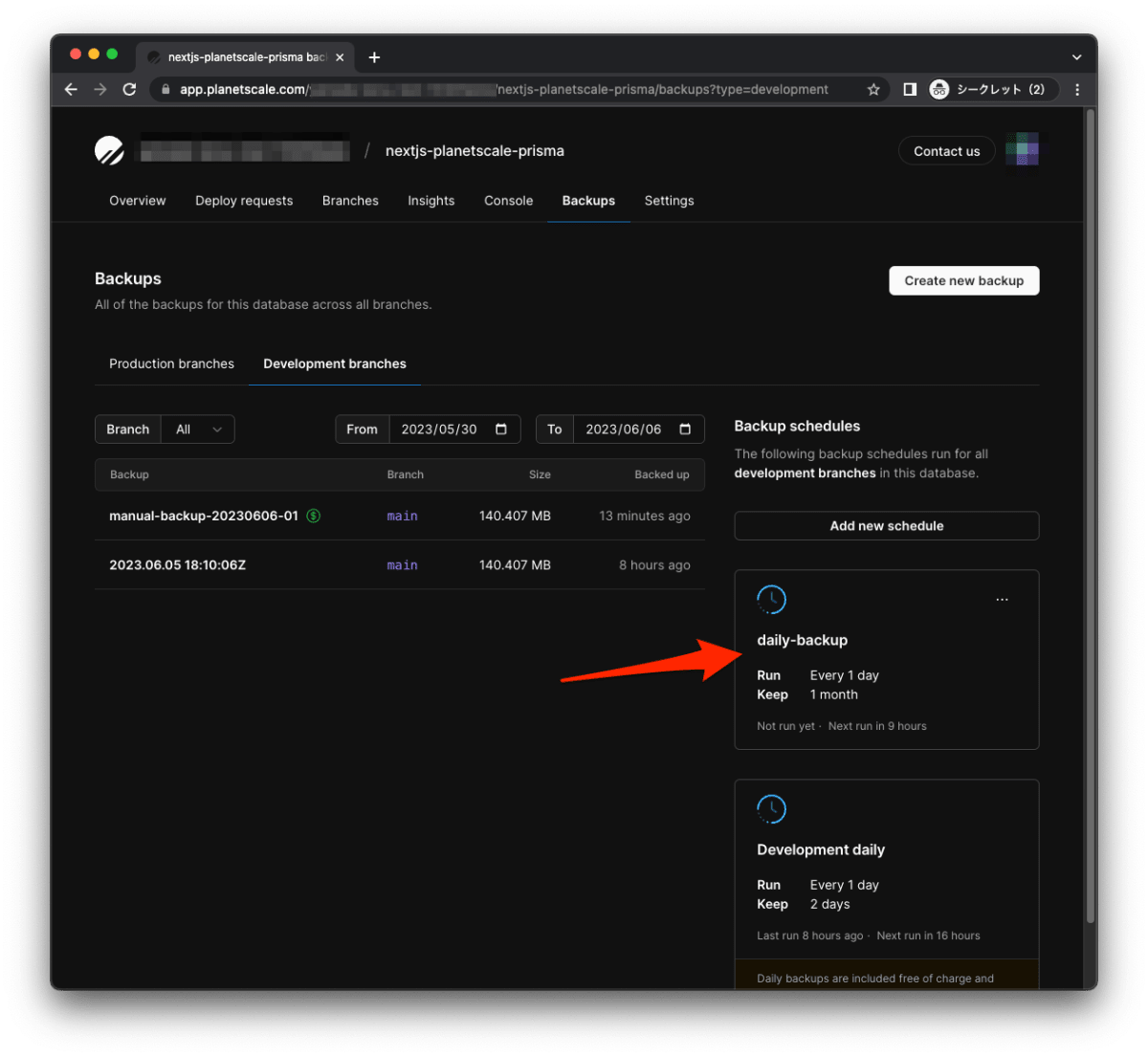Open the Console tab
Screen dimensions: 1148x1057
(509, 201)
